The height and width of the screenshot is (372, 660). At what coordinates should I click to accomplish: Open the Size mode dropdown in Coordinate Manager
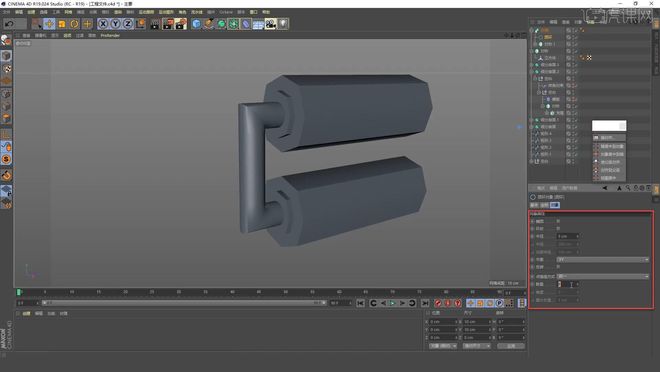tap(476, 346)
